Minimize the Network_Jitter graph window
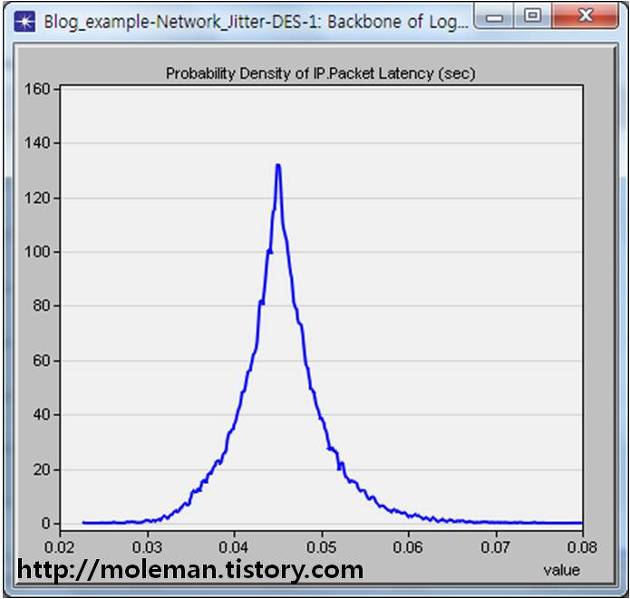The width and height of the screenshot is (630, 599). 494,16
